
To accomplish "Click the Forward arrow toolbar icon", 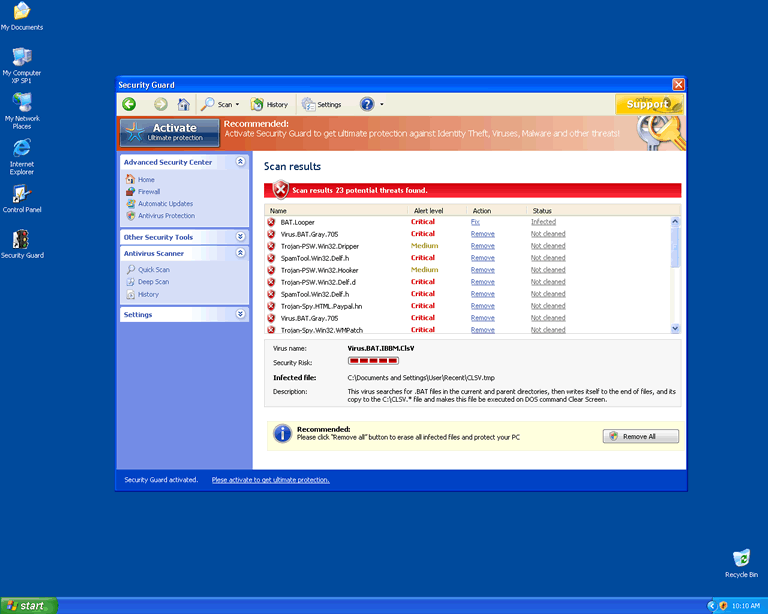I will click(160, 104).
